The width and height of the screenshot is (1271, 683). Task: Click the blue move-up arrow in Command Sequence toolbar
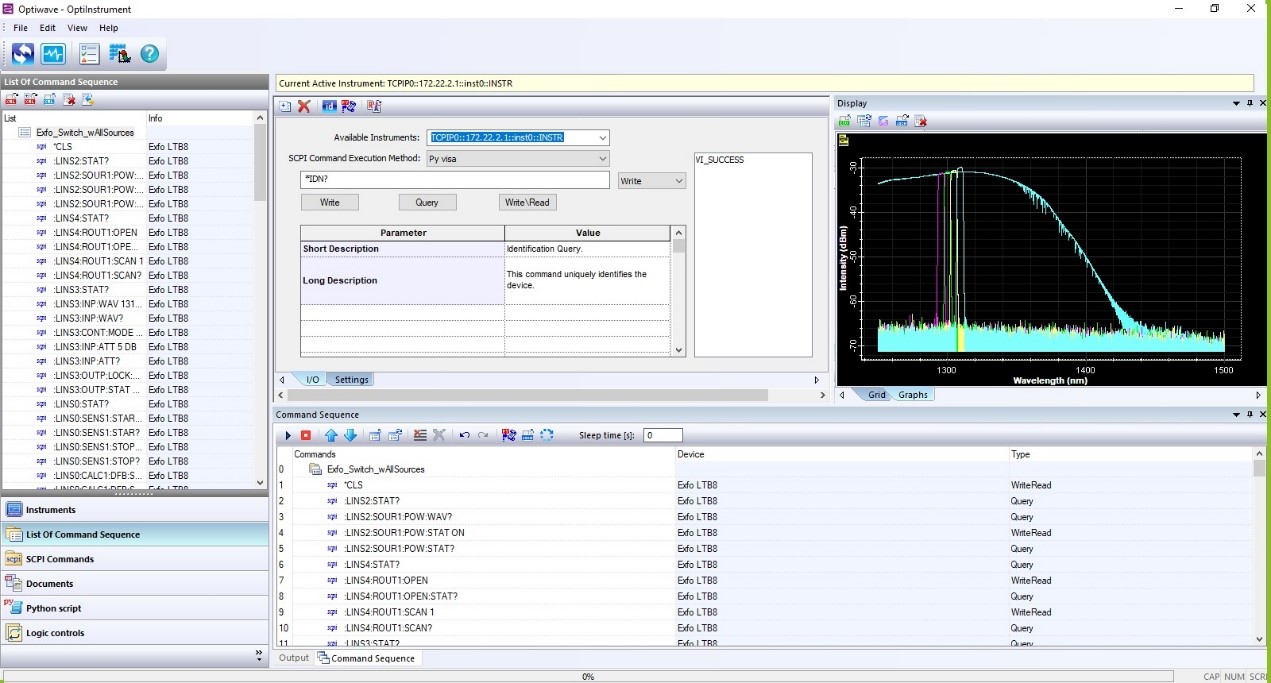click(331, 435)
